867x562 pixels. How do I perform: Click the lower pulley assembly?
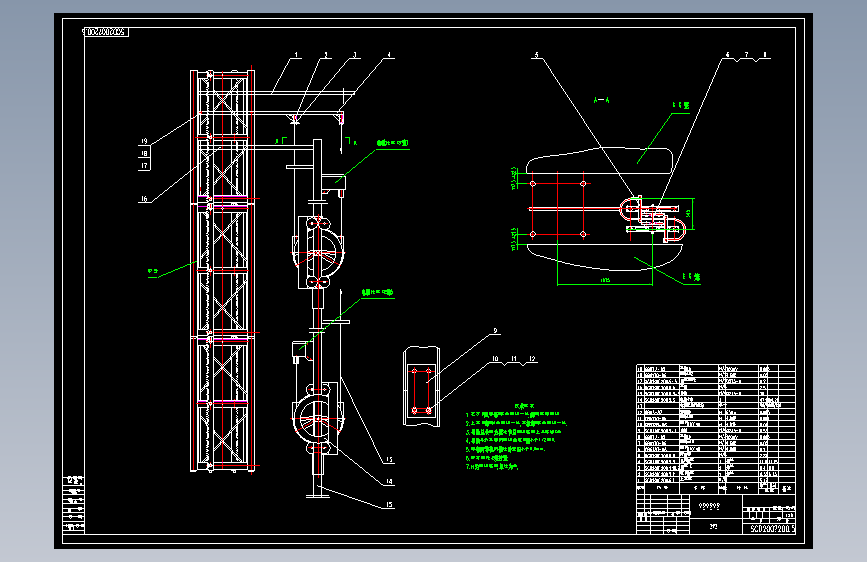[x=318, y=419]
